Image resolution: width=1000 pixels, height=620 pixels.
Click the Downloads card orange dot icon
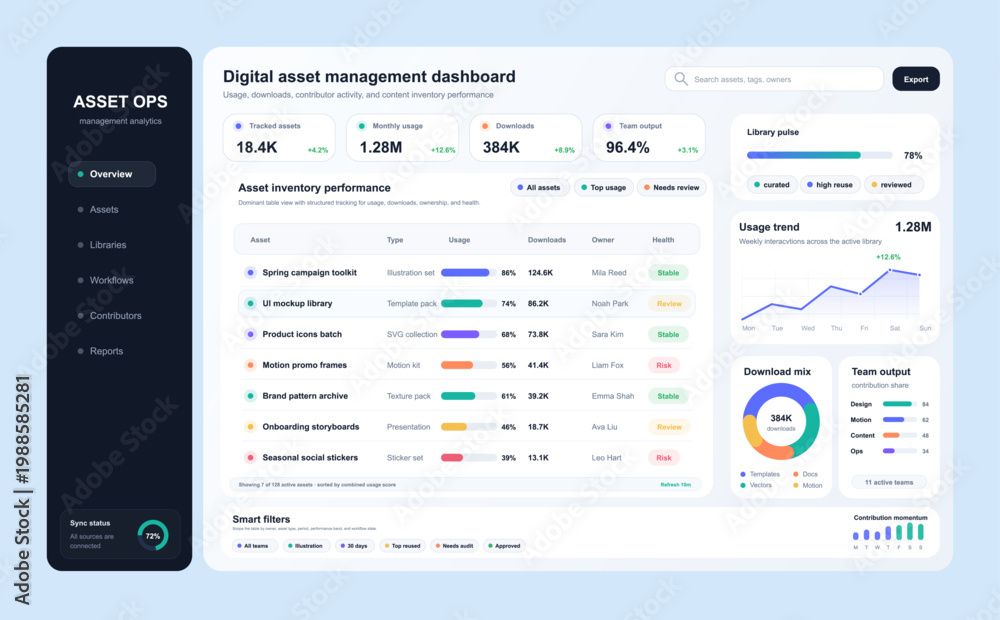point(485,126)
